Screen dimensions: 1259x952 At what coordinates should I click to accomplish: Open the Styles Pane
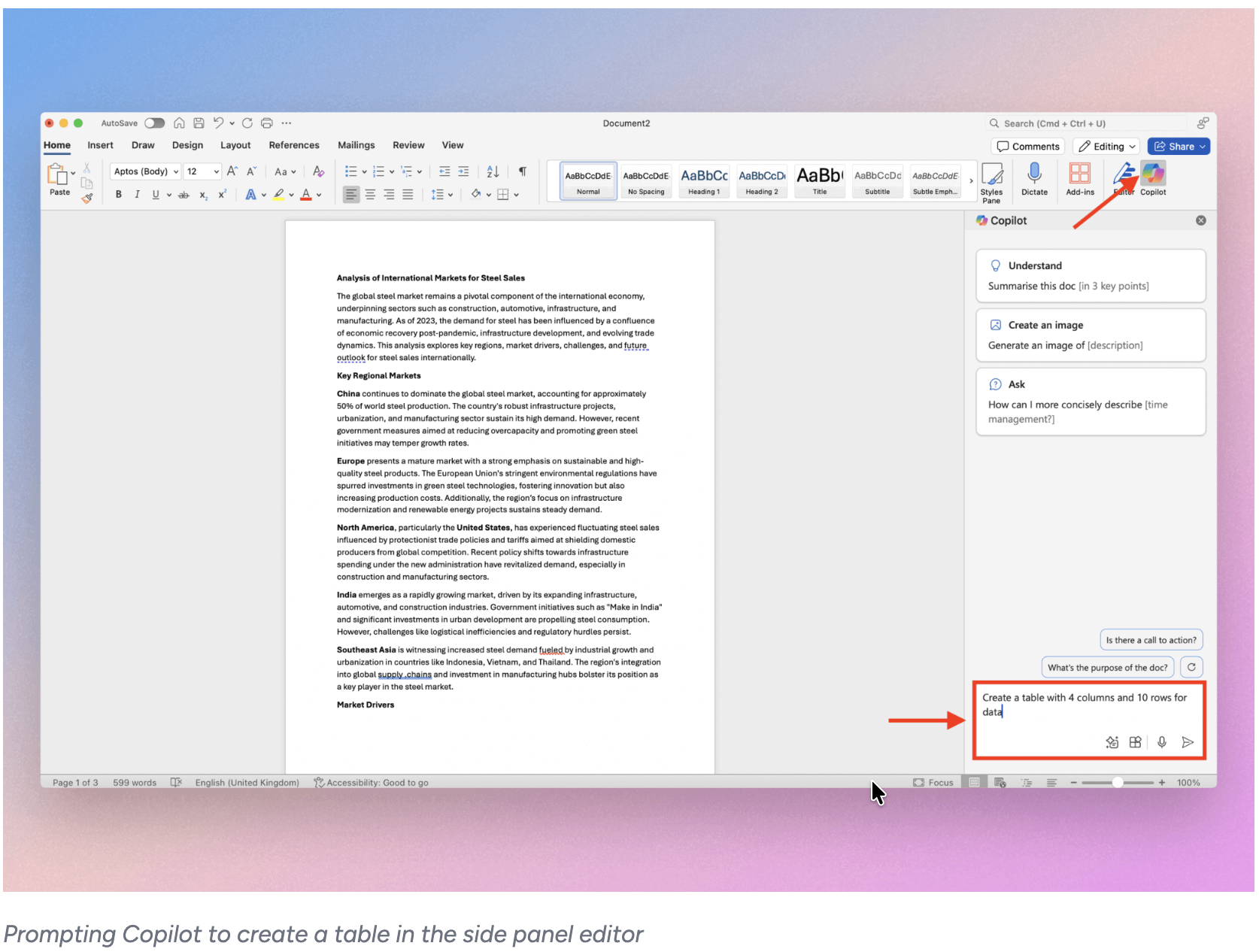[x=992, y=180]
